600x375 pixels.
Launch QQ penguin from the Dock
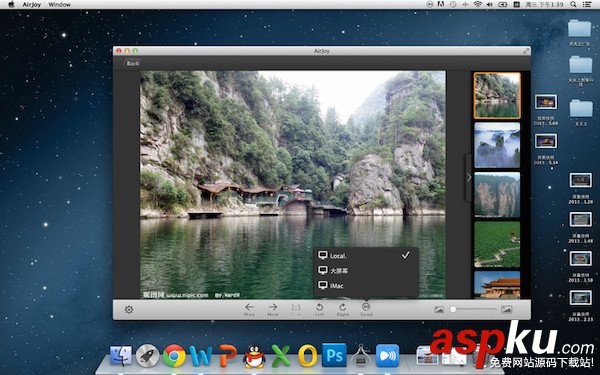pyautogui.click(x=254, y=356)
